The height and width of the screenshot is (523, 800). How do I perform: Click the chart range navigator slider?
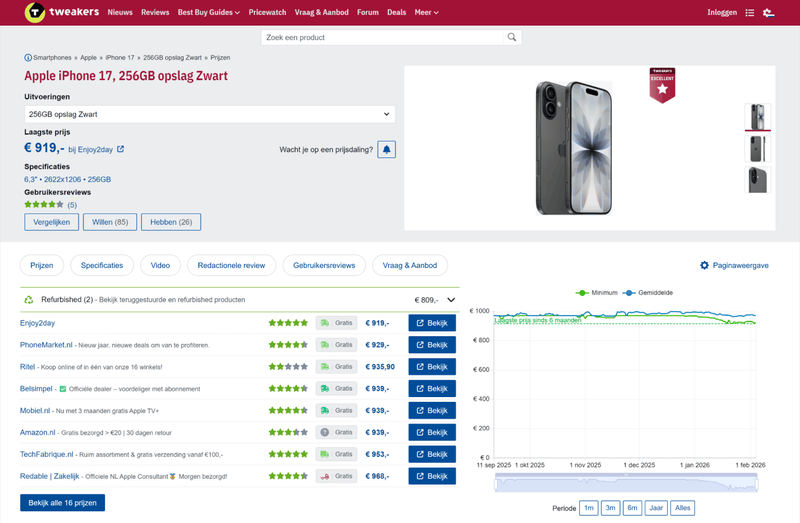(626, 483)
